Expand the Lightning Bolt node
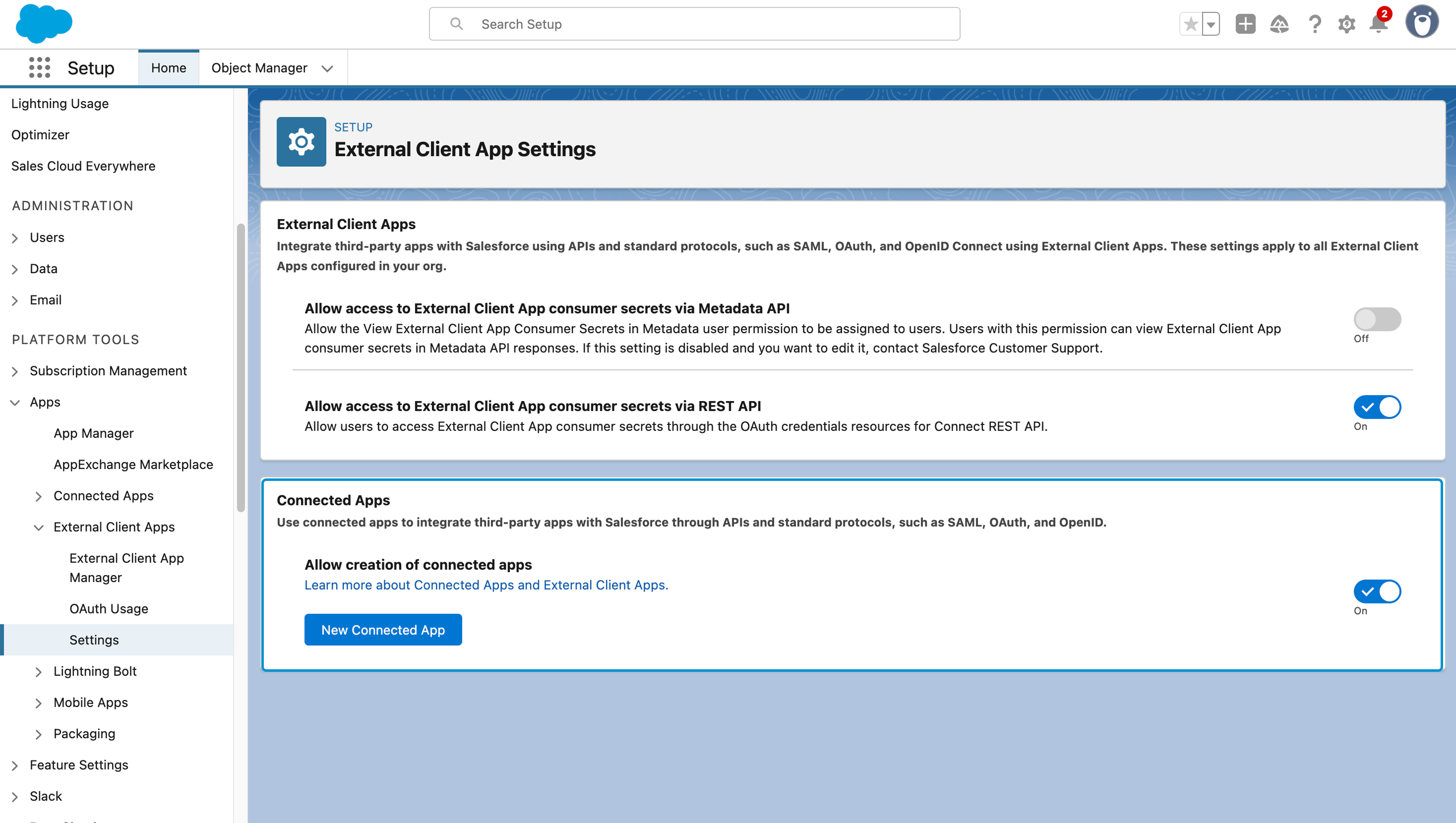Viewport: 1456px width, 823px height. [x=39, y=671]
